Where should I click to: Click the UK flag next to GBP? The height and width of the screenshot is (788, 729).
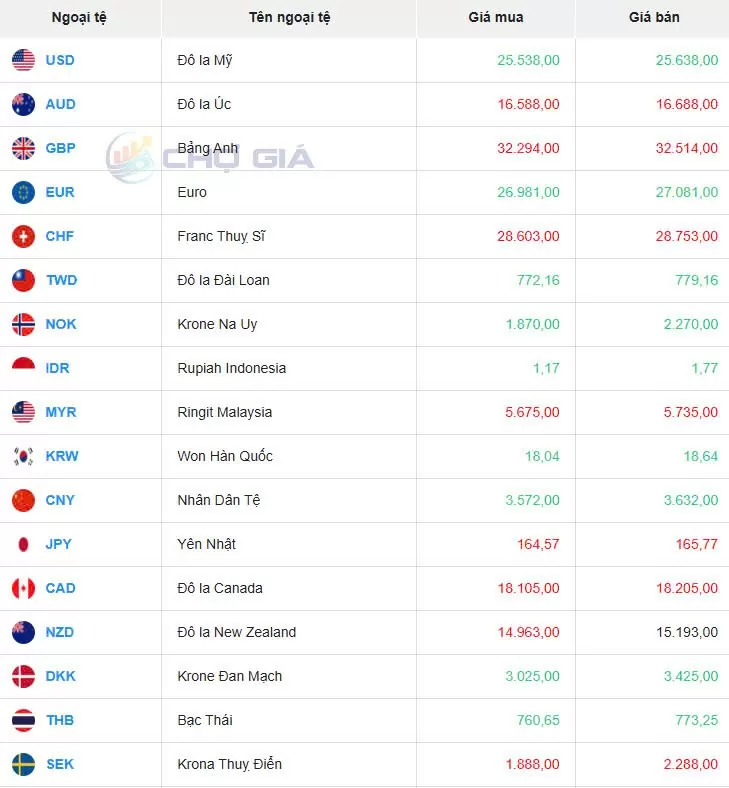click(23, 148)
